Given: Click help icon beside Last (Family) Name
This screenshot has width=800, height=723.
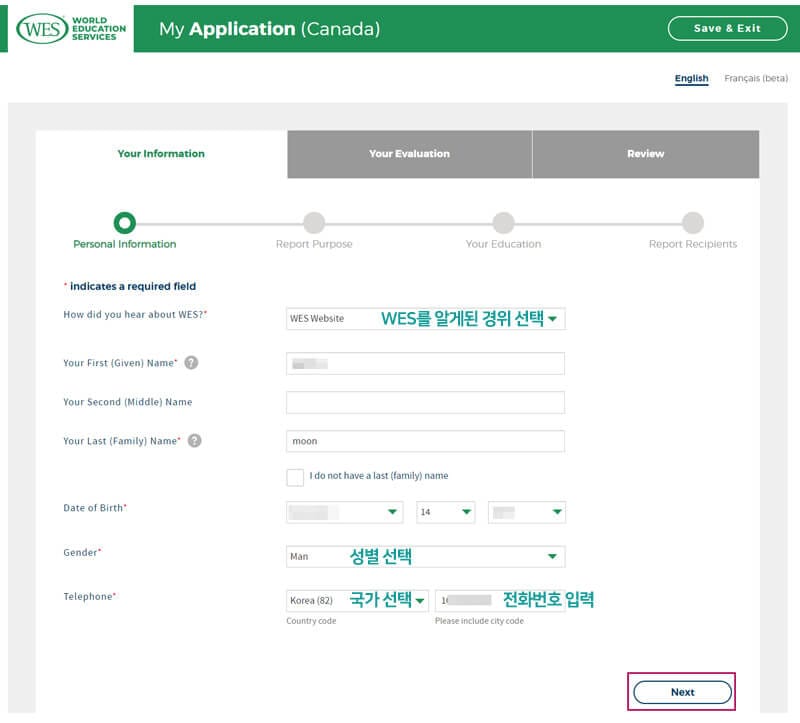Looking at the screenshot, I should click(x=194, y=440).
